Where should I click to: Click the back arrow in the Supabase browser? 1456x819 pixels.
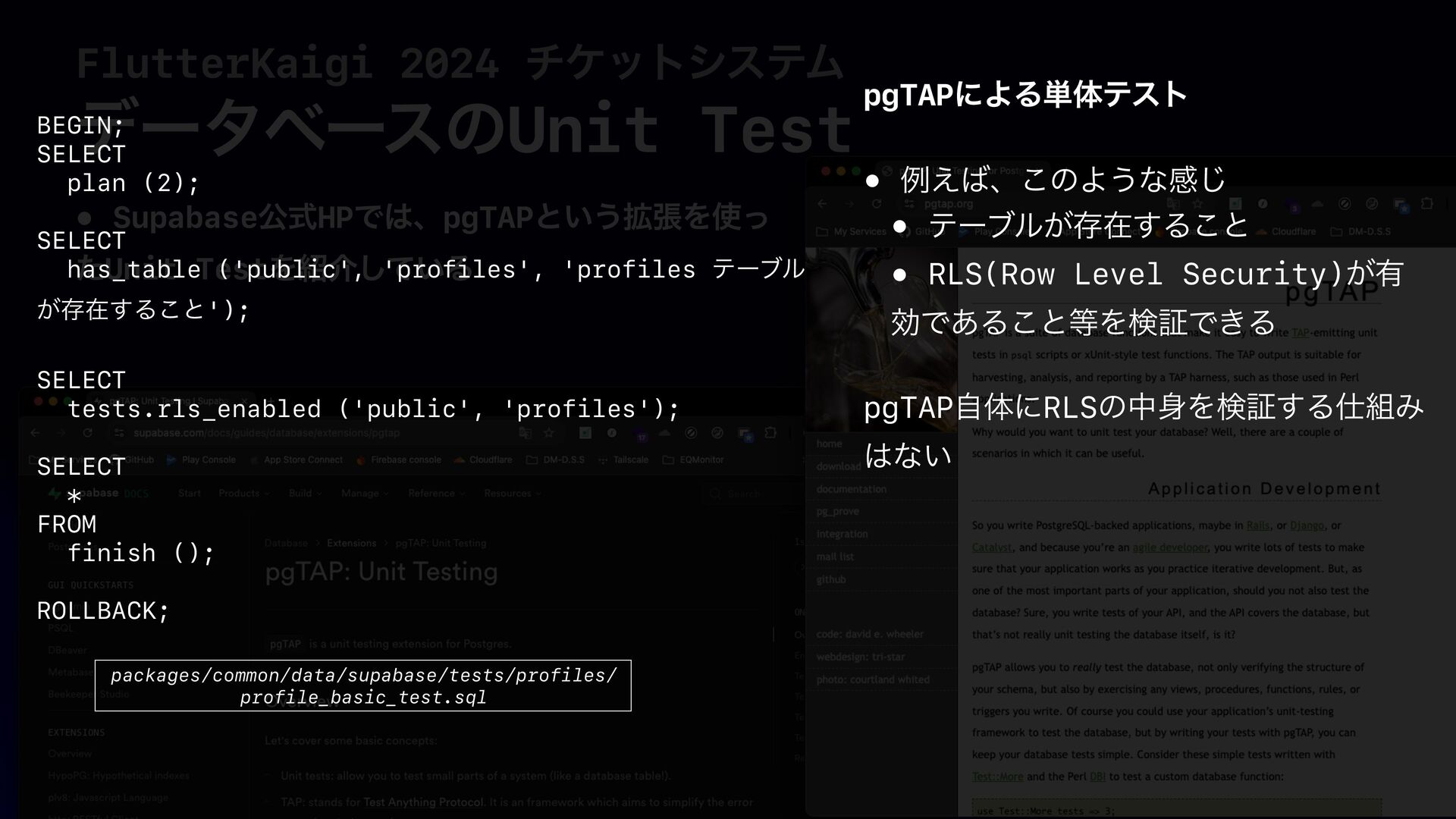tap(36, 433)
